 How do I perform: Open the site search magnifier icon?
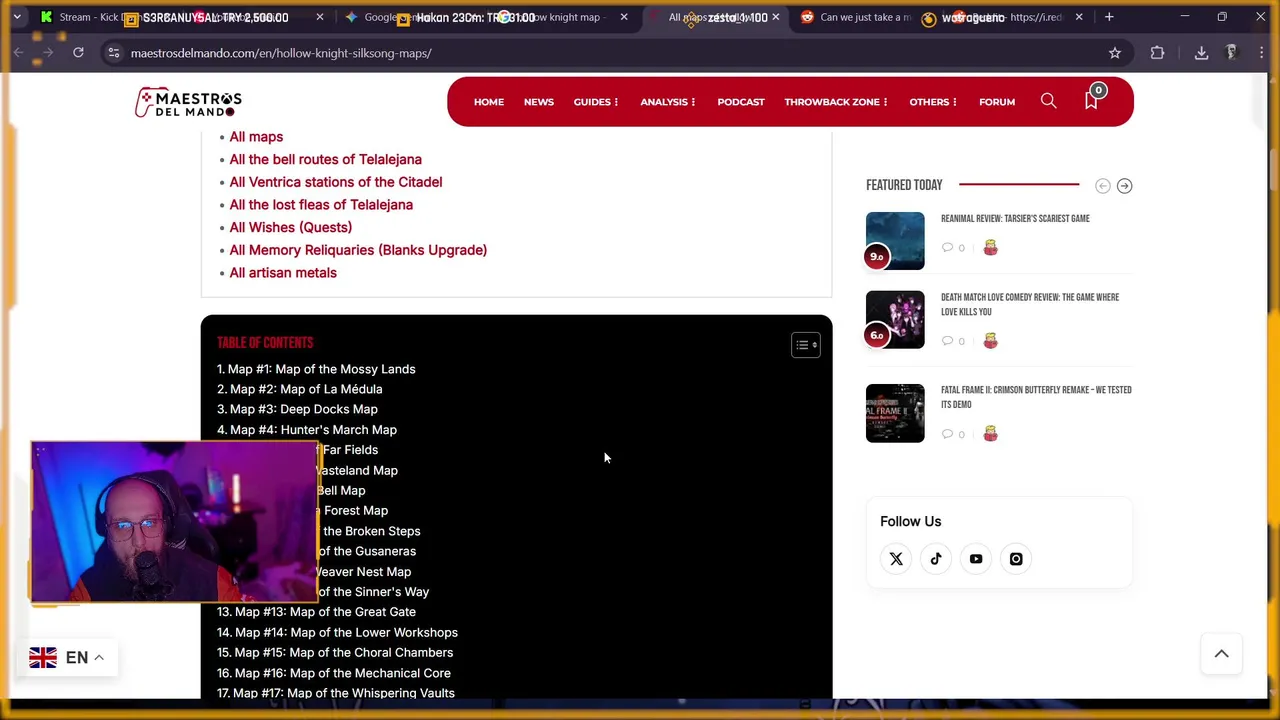[1048, 101]
